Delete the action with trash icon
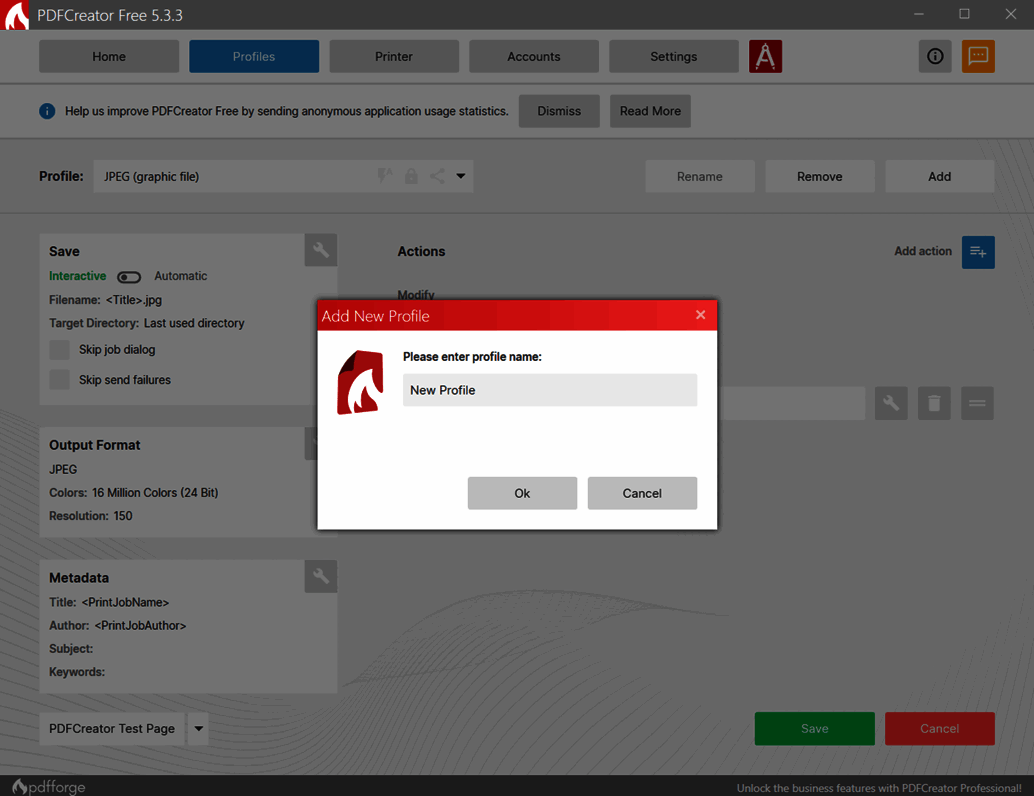Screen dimensions: 1034x796 tap(934, 403)
